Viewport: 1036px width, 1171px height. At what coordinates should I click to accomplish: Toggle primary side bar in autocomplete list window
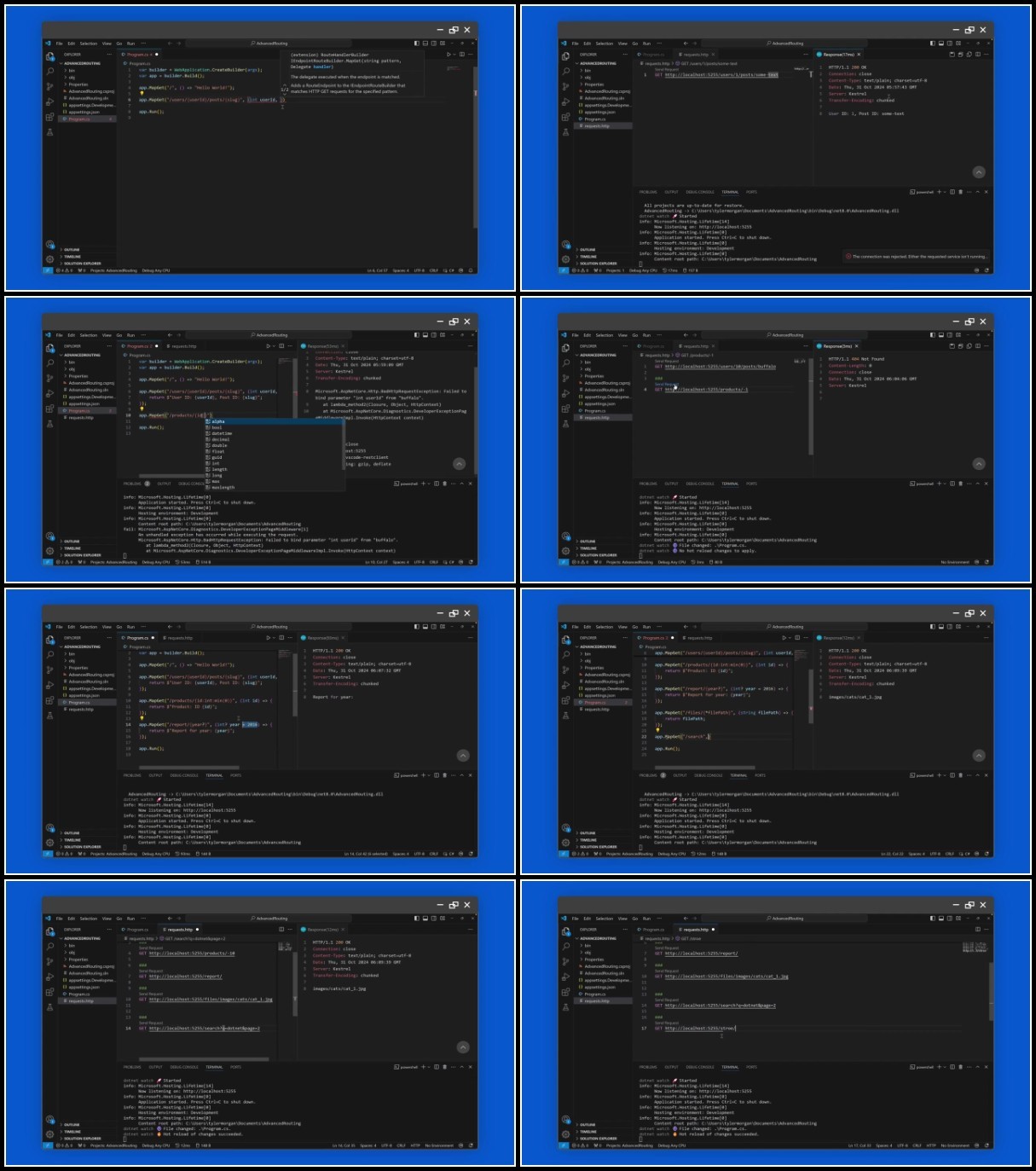tap(417, 335)
